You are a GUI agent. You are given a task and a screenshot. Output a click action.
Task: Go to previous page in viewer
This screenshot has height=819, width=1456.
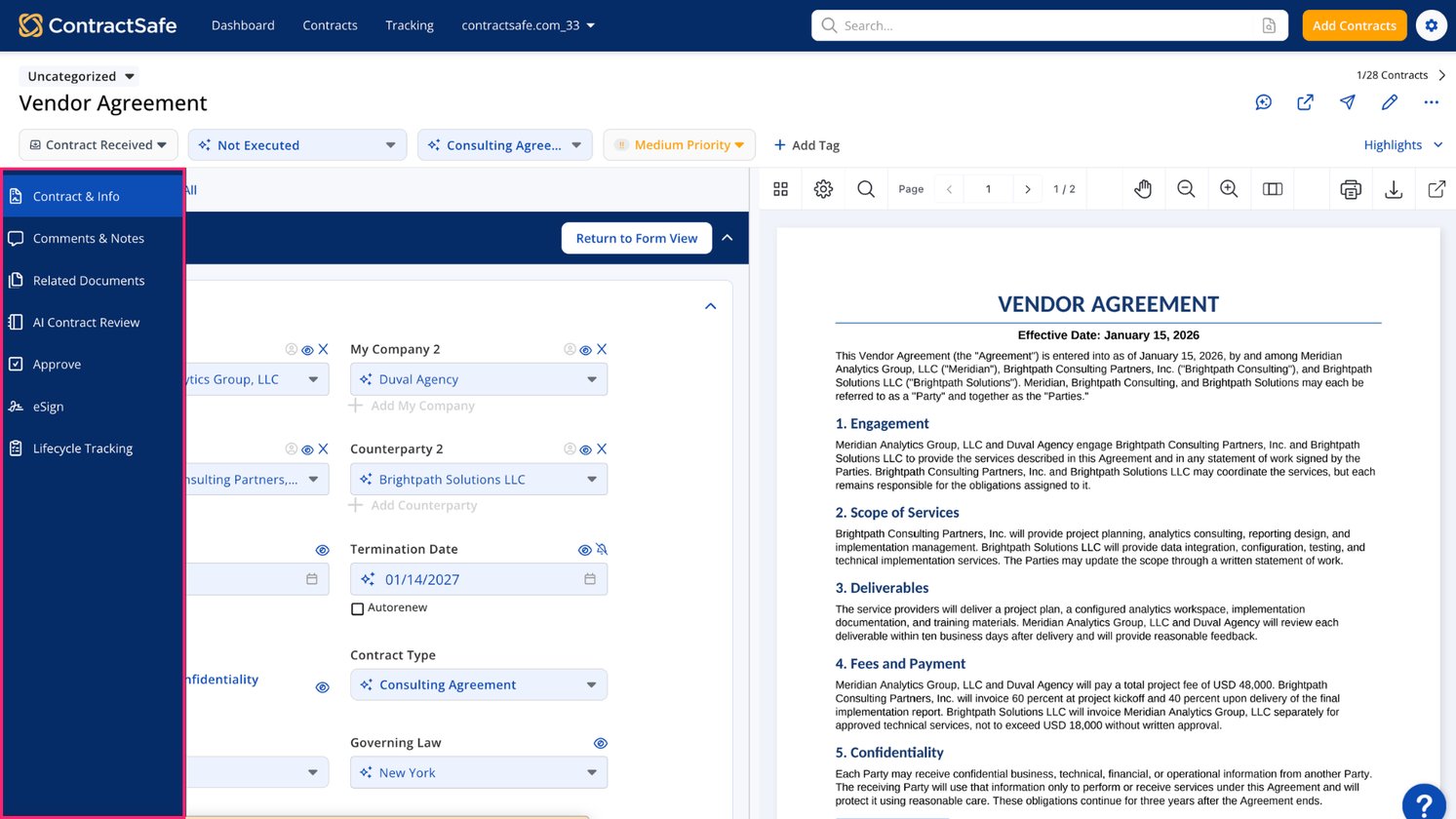(x=949, y=189)
